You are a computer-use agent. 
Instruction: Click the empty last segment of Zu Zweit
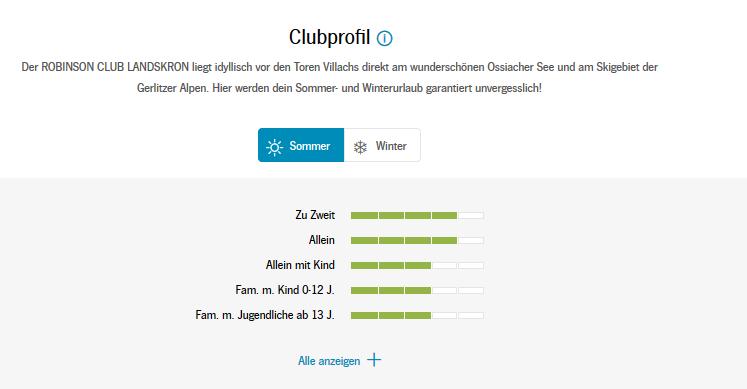(x=471, y=216)
